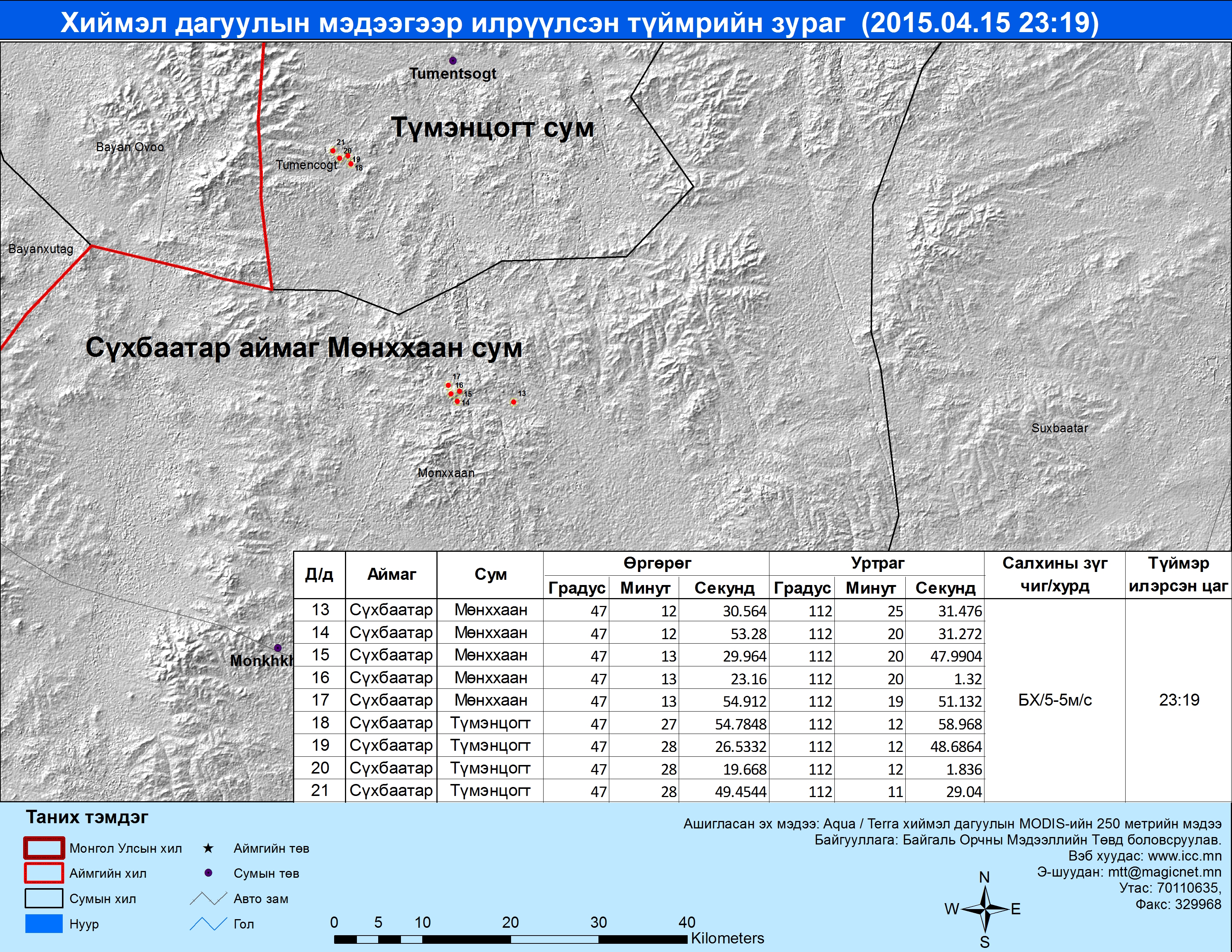Click the Monxxaan place label
1232x952 pixels.
(x=446, y=473)
